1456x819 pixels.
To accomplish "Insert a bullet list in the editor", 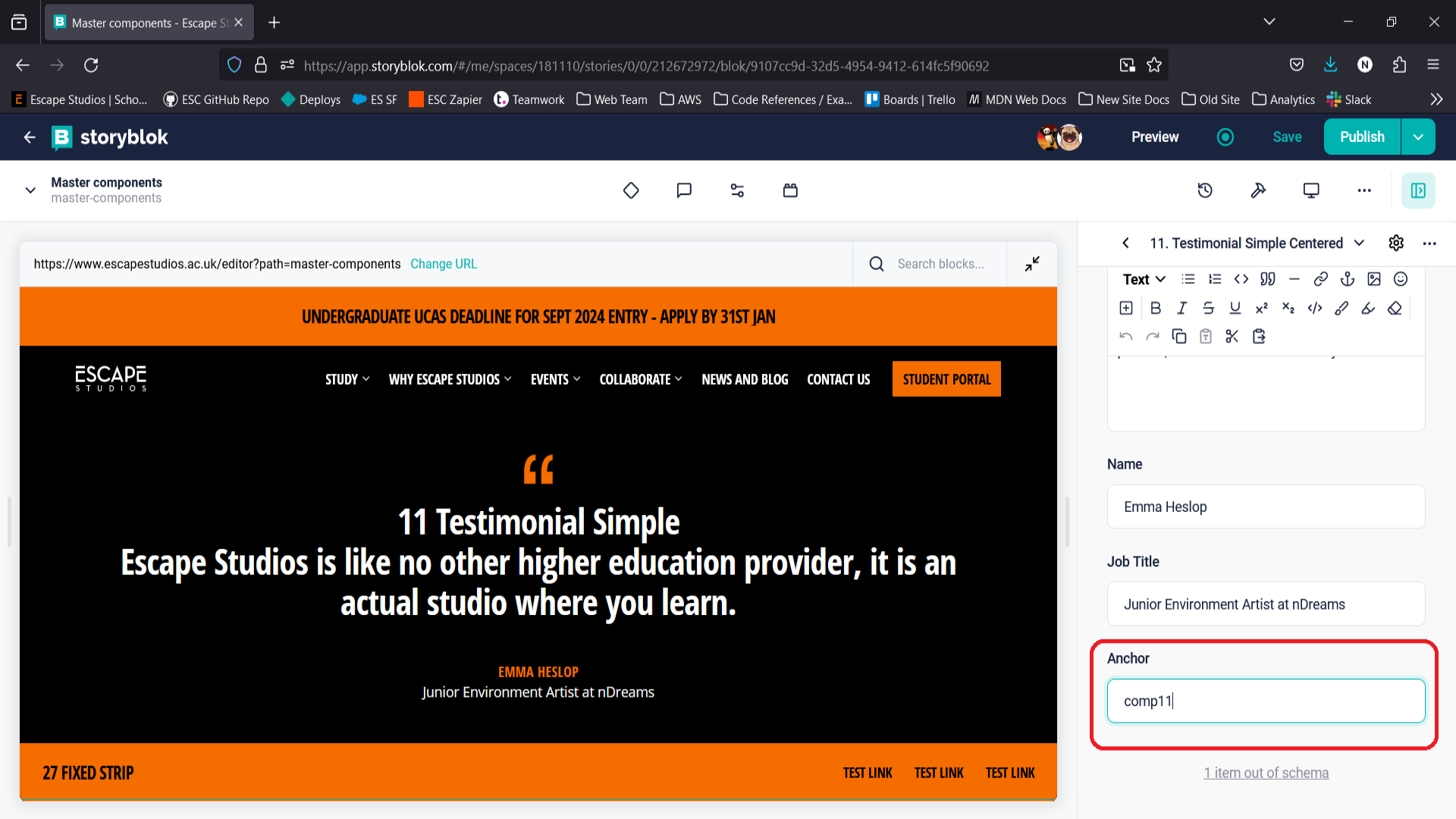I will pyautogui.click(x=1188, y=279).
